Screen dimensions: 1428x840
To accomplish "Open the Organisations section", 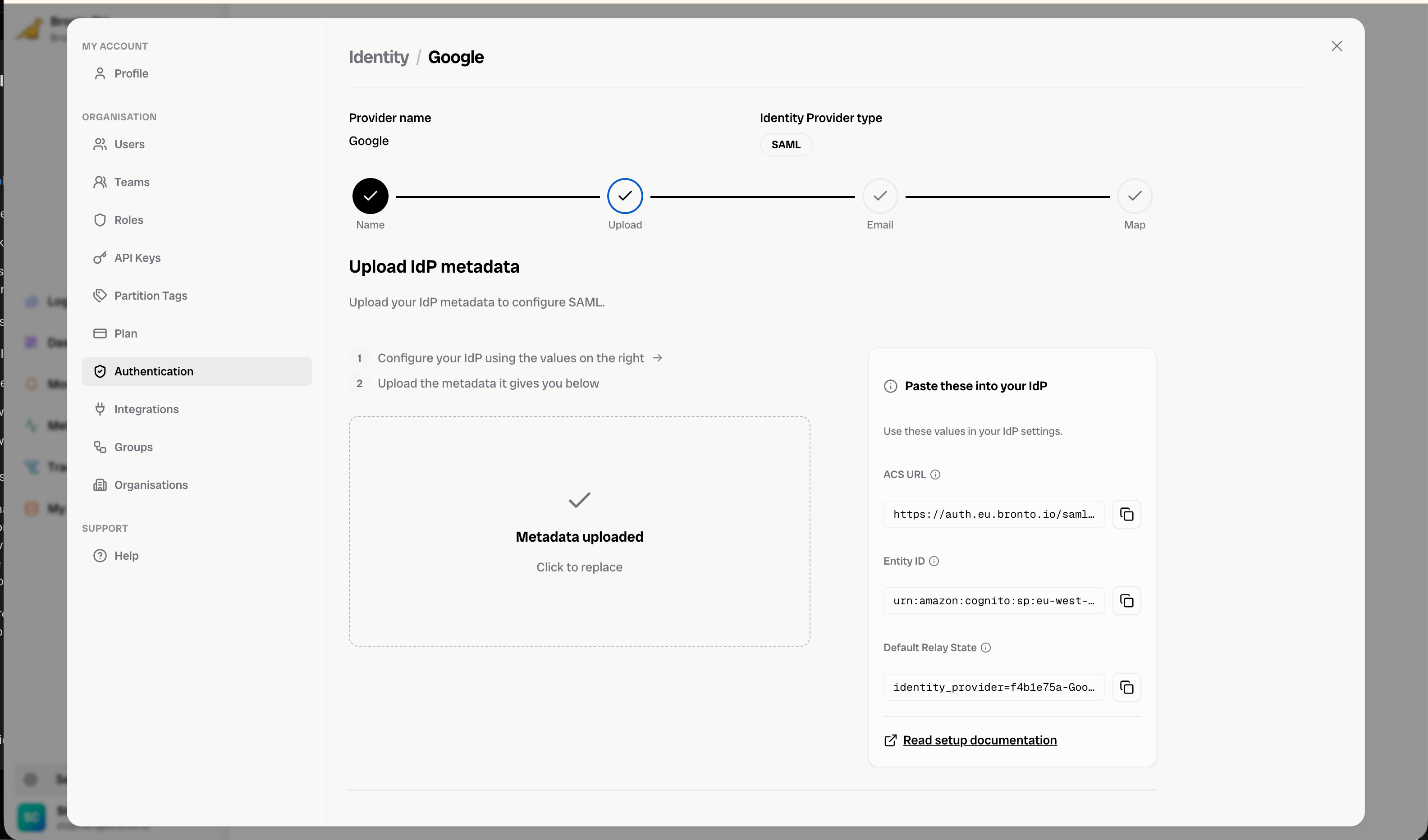I will point(196,485).
